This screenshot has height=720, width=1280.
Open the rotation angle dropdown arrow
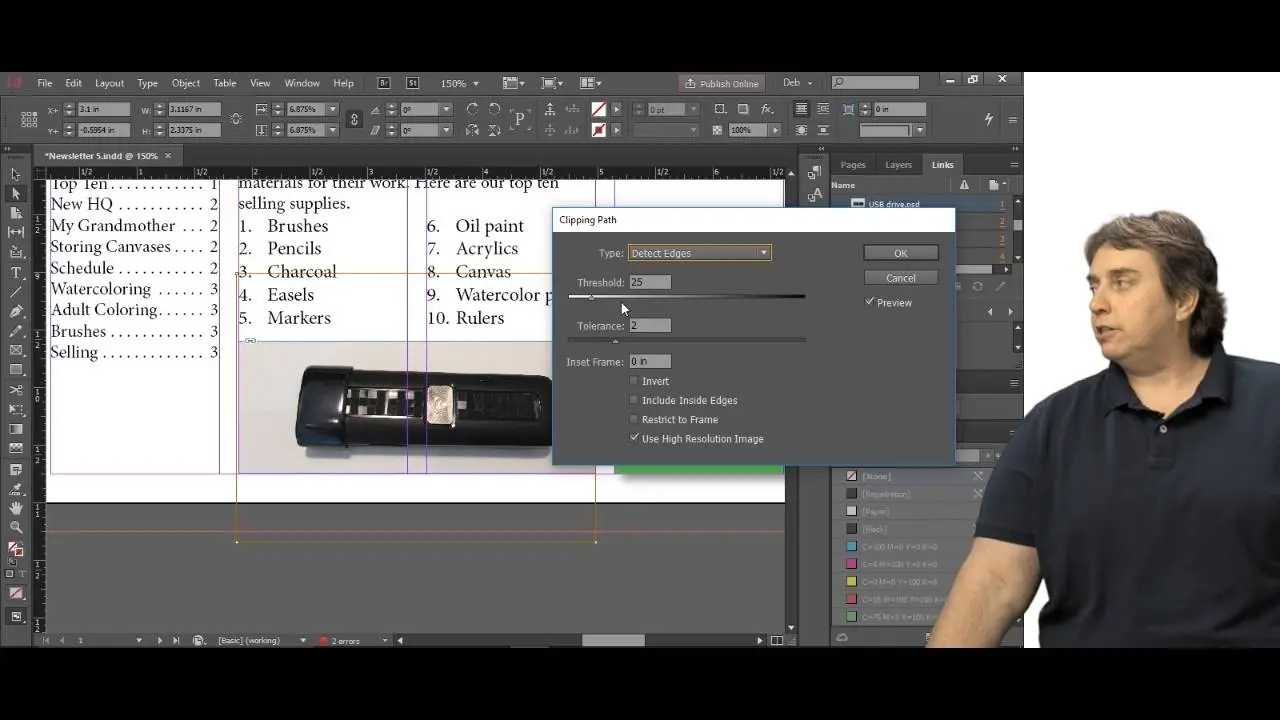point(446,109)
